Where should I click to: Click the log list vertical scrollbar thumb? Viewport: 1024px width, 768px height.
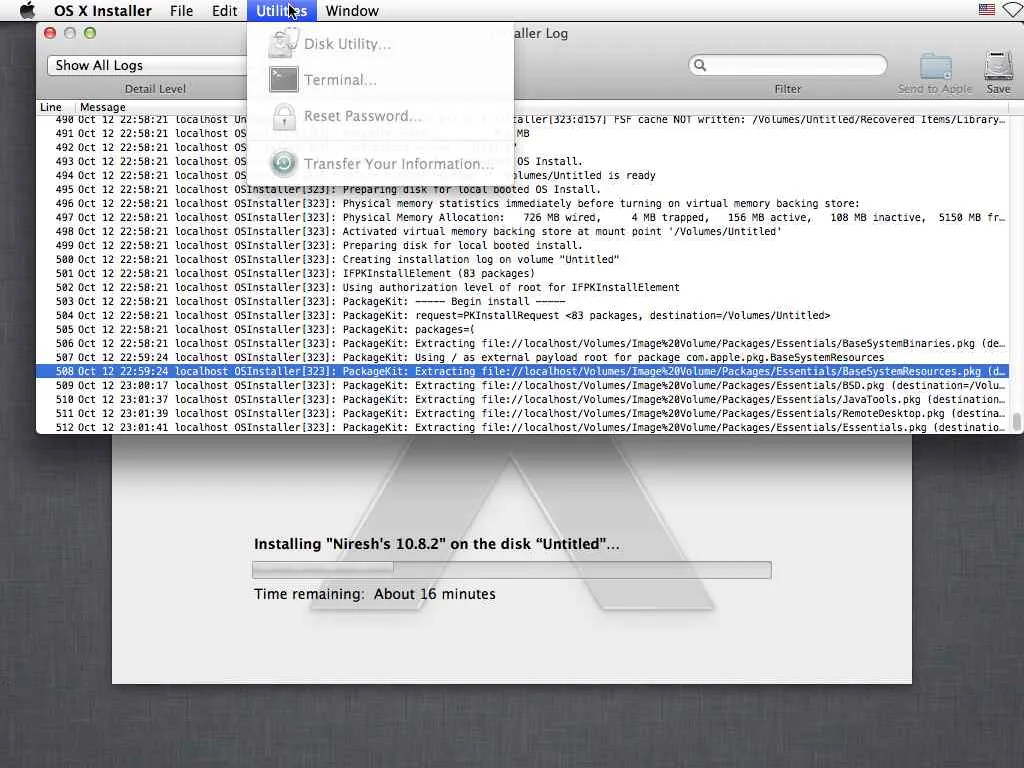tap(1016, 421)
